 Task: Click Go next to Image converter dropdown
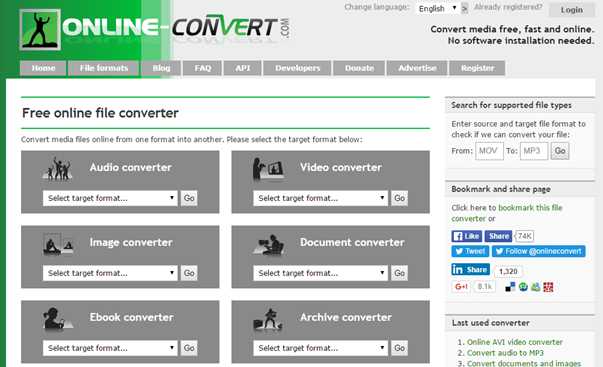tap(189, 273)
